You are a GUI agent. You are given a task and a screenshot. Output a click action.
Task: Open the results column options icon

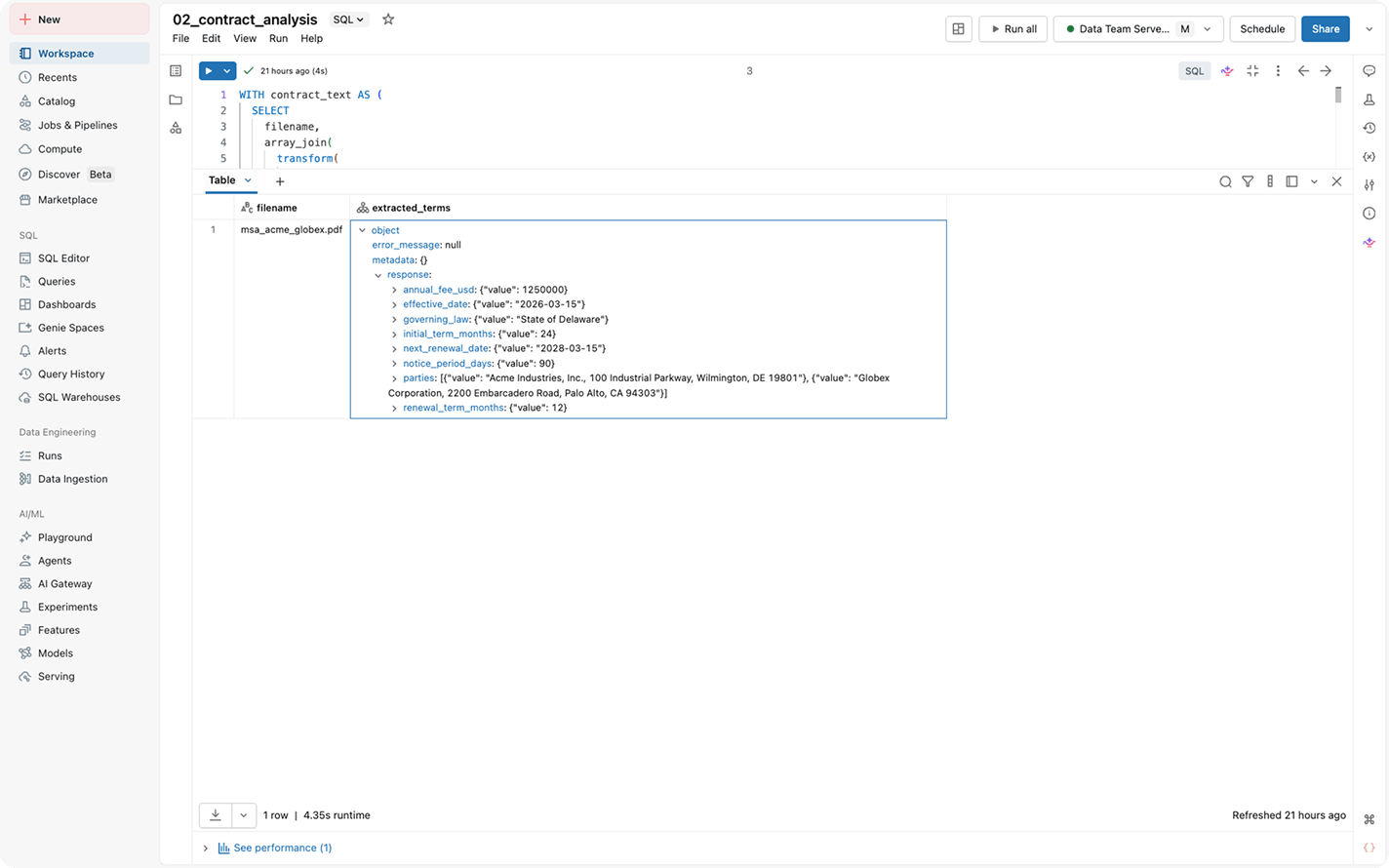tap(1270, 181)
